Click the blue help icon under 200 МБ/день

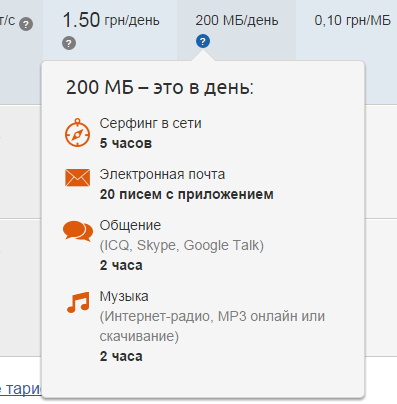point(203,41)
